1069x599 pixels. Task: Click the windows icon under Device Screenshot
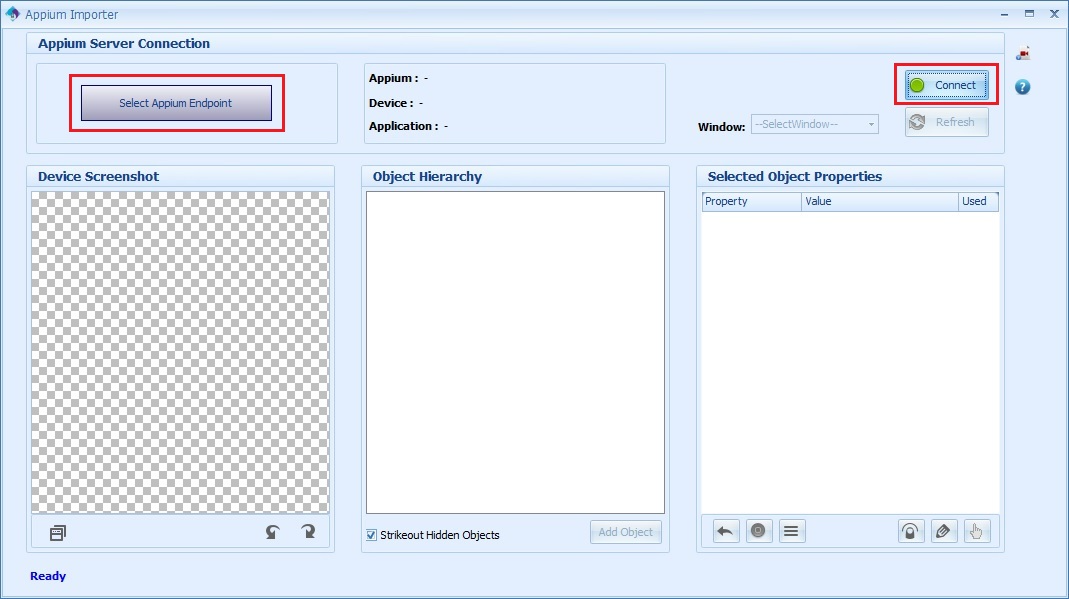58,533
